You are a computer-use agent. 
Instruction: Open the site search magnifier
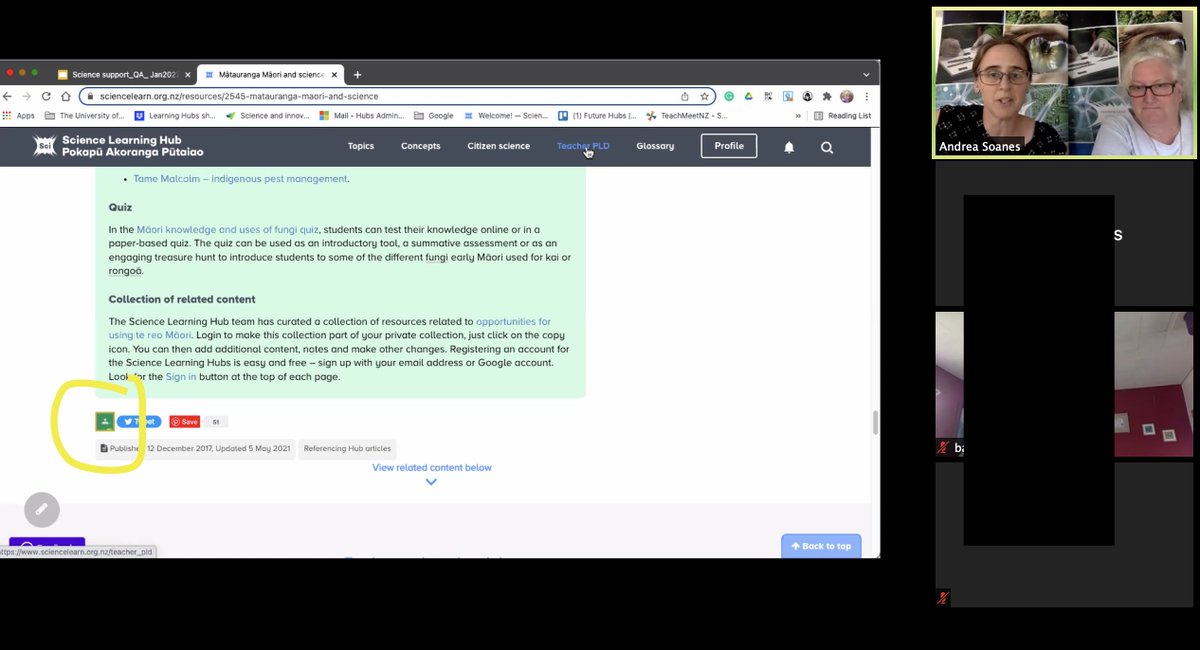coord(827,147)
